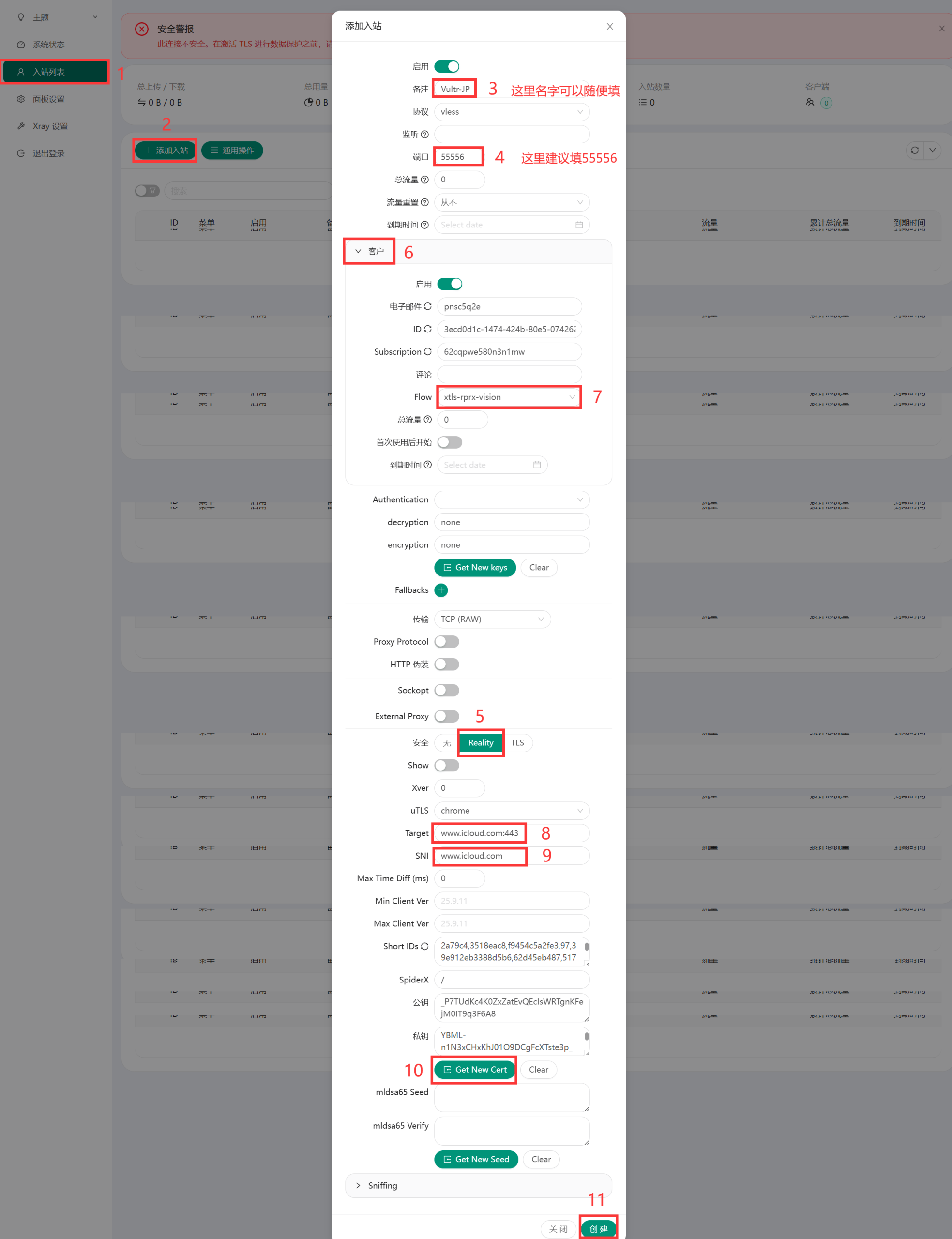Select the TLS security tab
The width and height of the screenshot is (952, 1239).
click(x=517, y=742)
